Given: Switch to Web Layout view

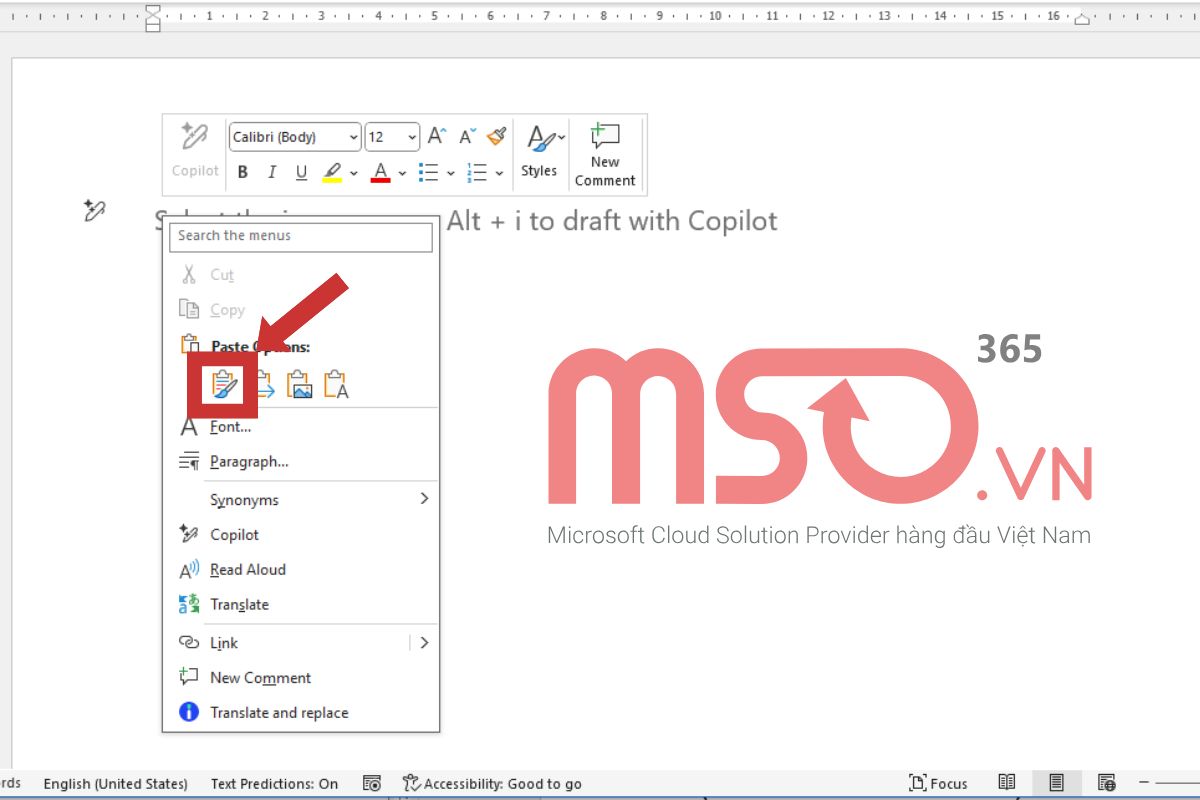Looking at the screenshot, I should tap(1106, 783).
